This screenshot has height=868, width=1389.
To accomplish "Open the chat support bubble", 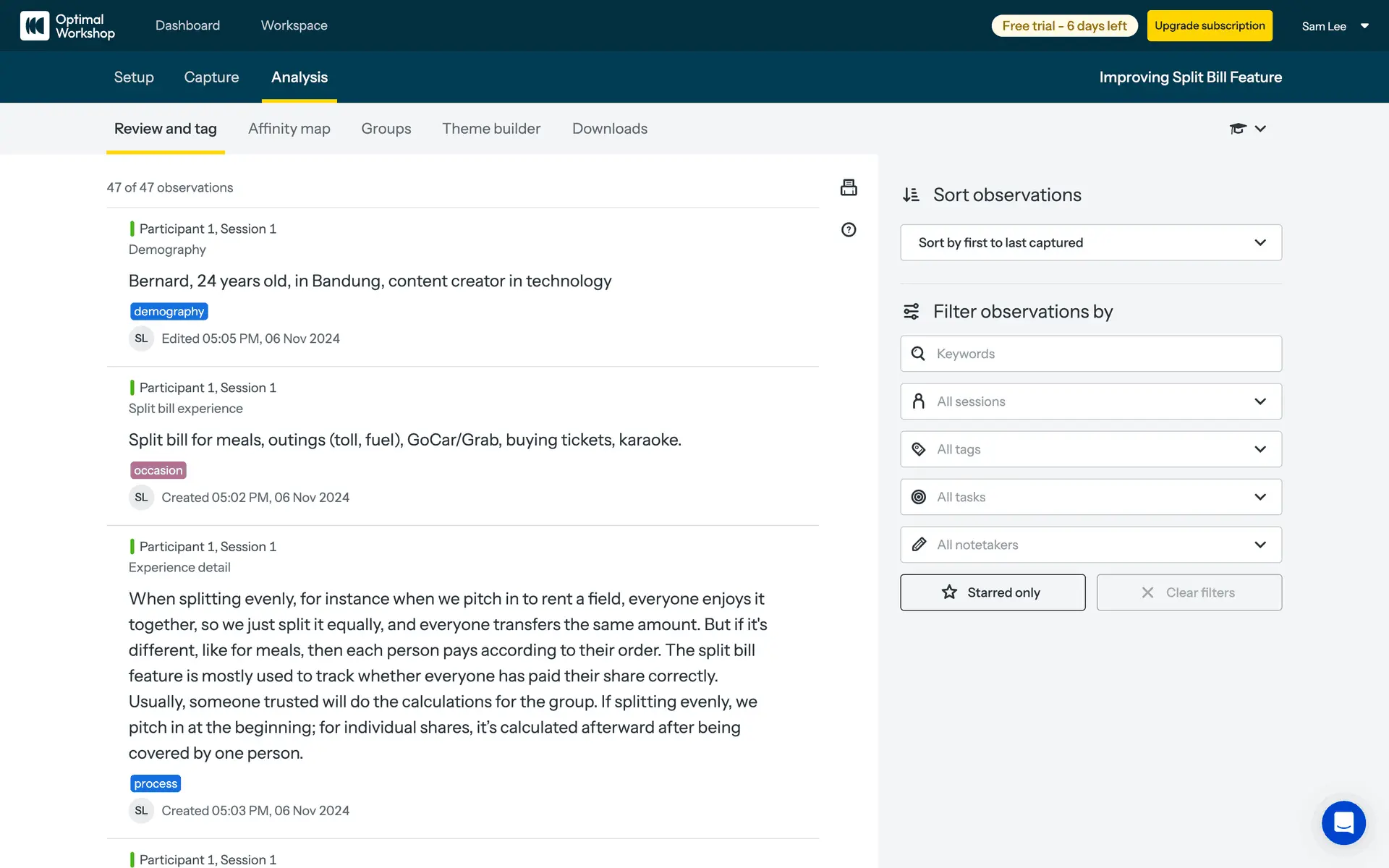I will [1343, 822].
